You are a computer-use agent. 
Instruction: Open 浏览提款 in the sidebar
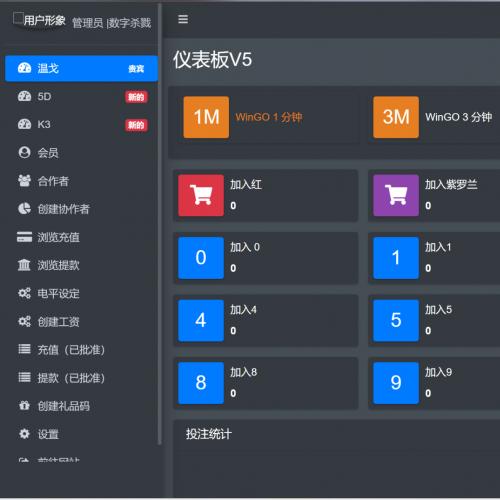(x=82, y=265)
